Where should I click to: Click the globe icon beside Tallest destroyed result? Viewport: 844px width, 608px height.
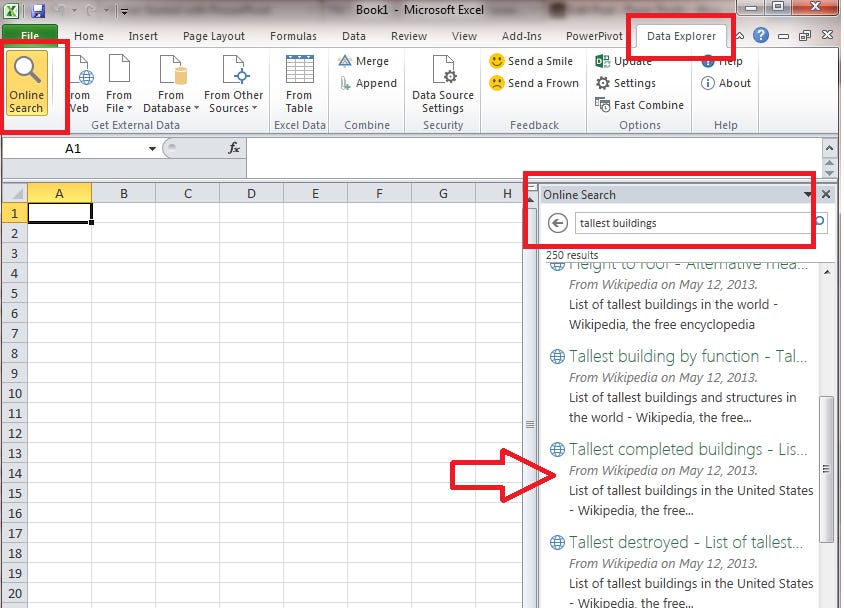(557, 542)
